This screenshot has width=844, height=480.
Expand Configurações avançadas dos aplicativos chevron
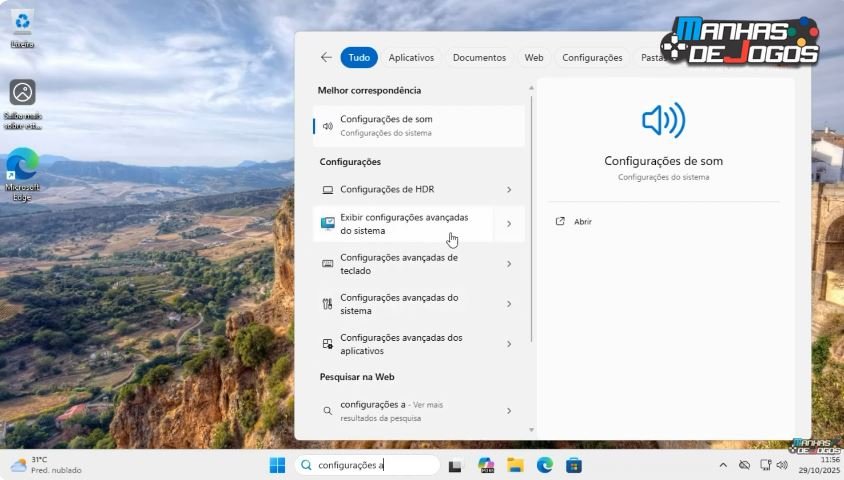(x=508, y=344)
